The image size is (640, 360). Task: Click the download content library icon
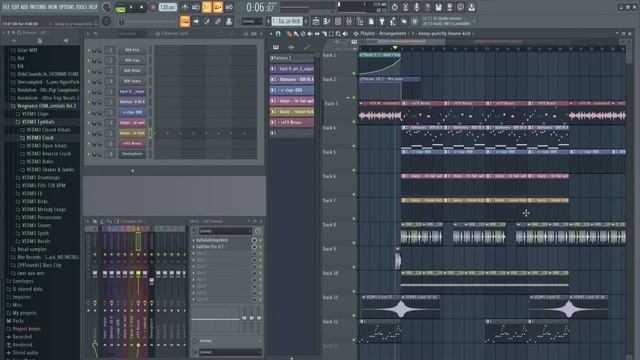pos(471,7)
